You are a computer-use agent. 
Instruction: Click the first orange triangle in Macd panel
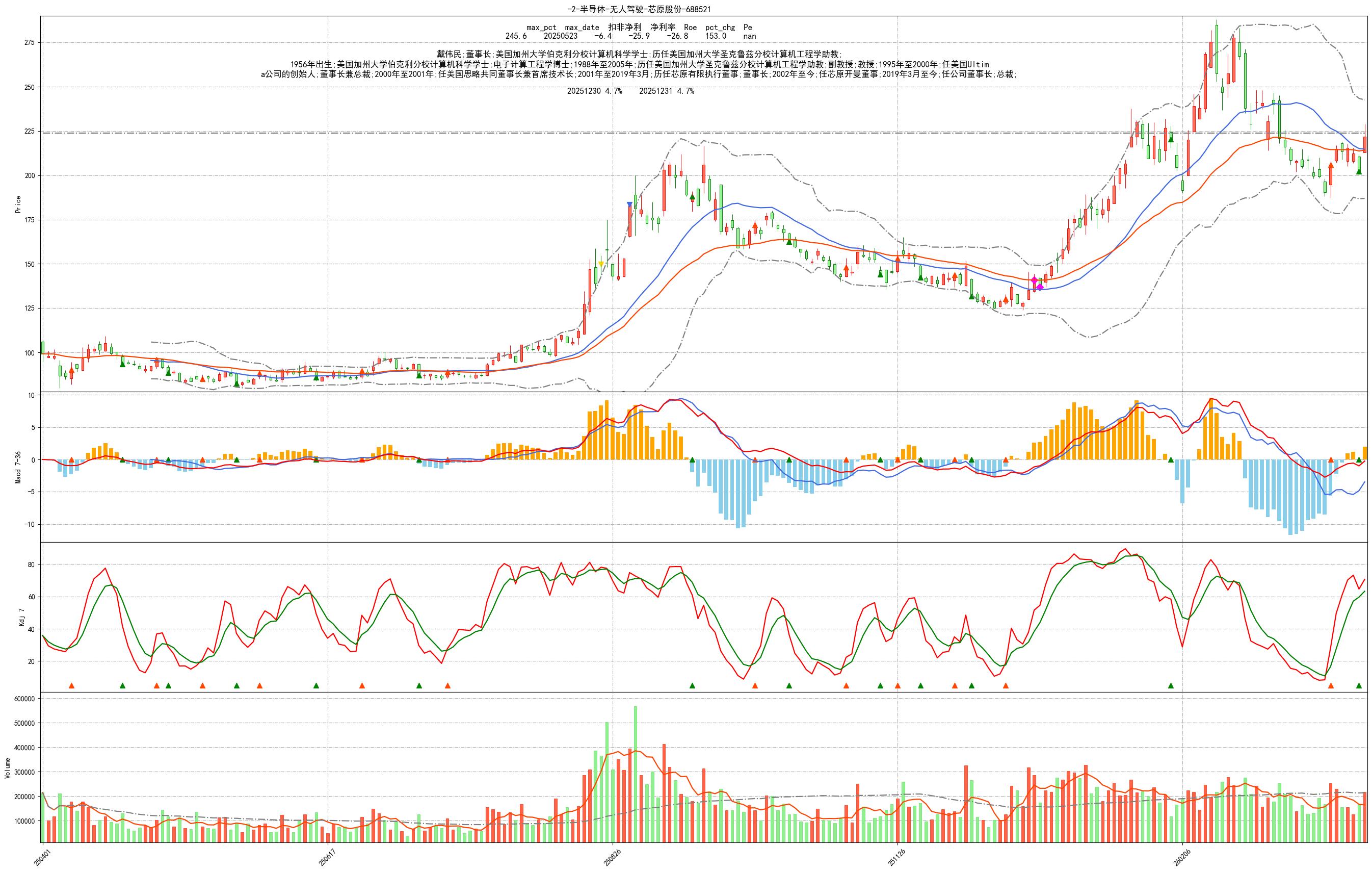[x=71, y=459]
